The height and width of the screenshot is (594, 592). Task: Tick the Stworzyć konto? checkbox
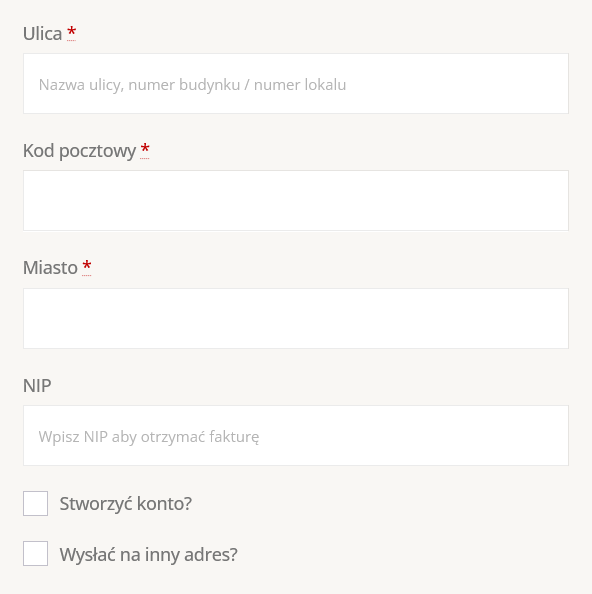click(35, 503)
